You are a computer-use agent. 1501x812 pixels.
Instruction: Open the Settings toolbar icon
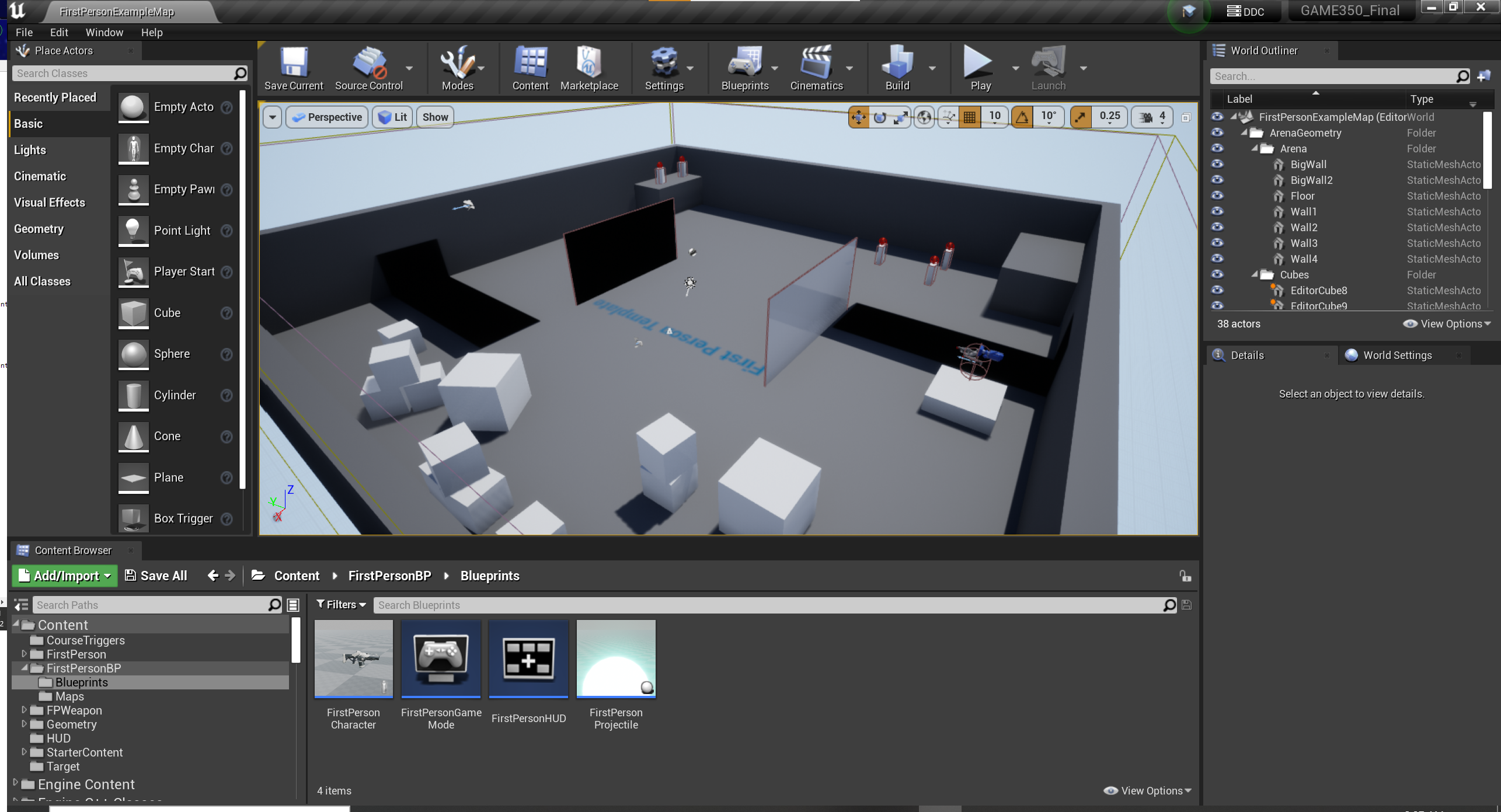click(664, 68)
